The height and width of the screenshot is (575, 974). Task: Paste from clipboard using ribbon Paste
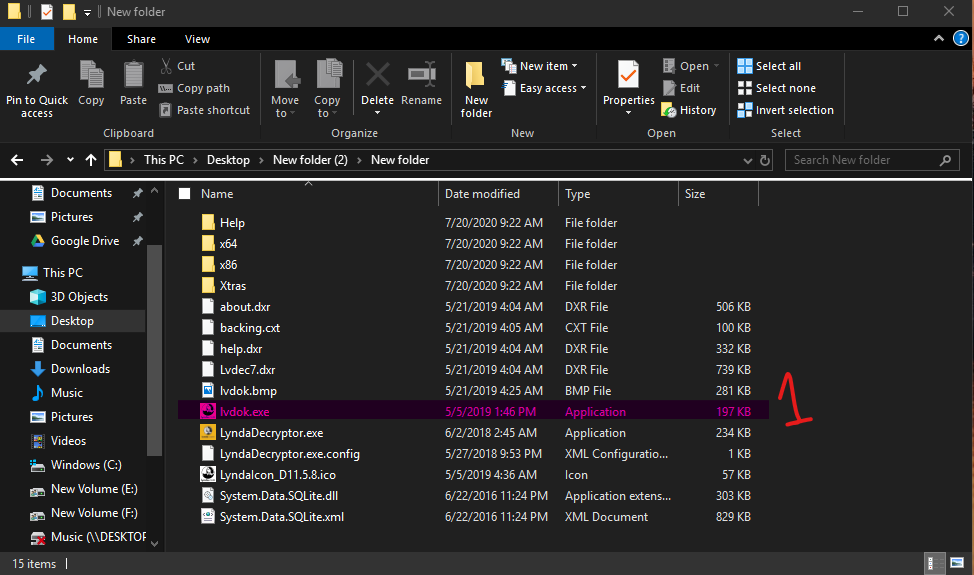(133, 84)
